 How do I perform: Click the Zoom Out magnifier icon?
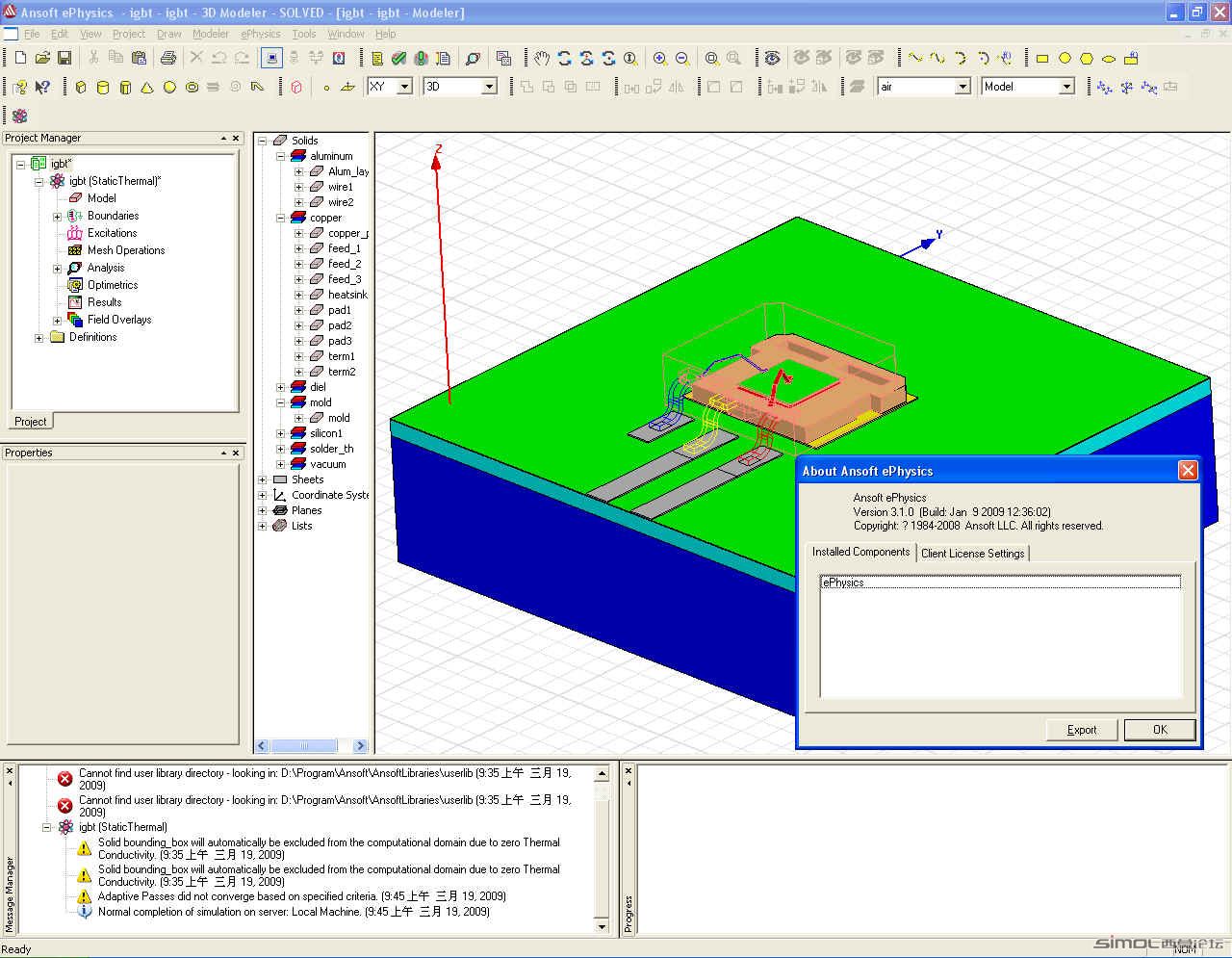coord(682,59)
